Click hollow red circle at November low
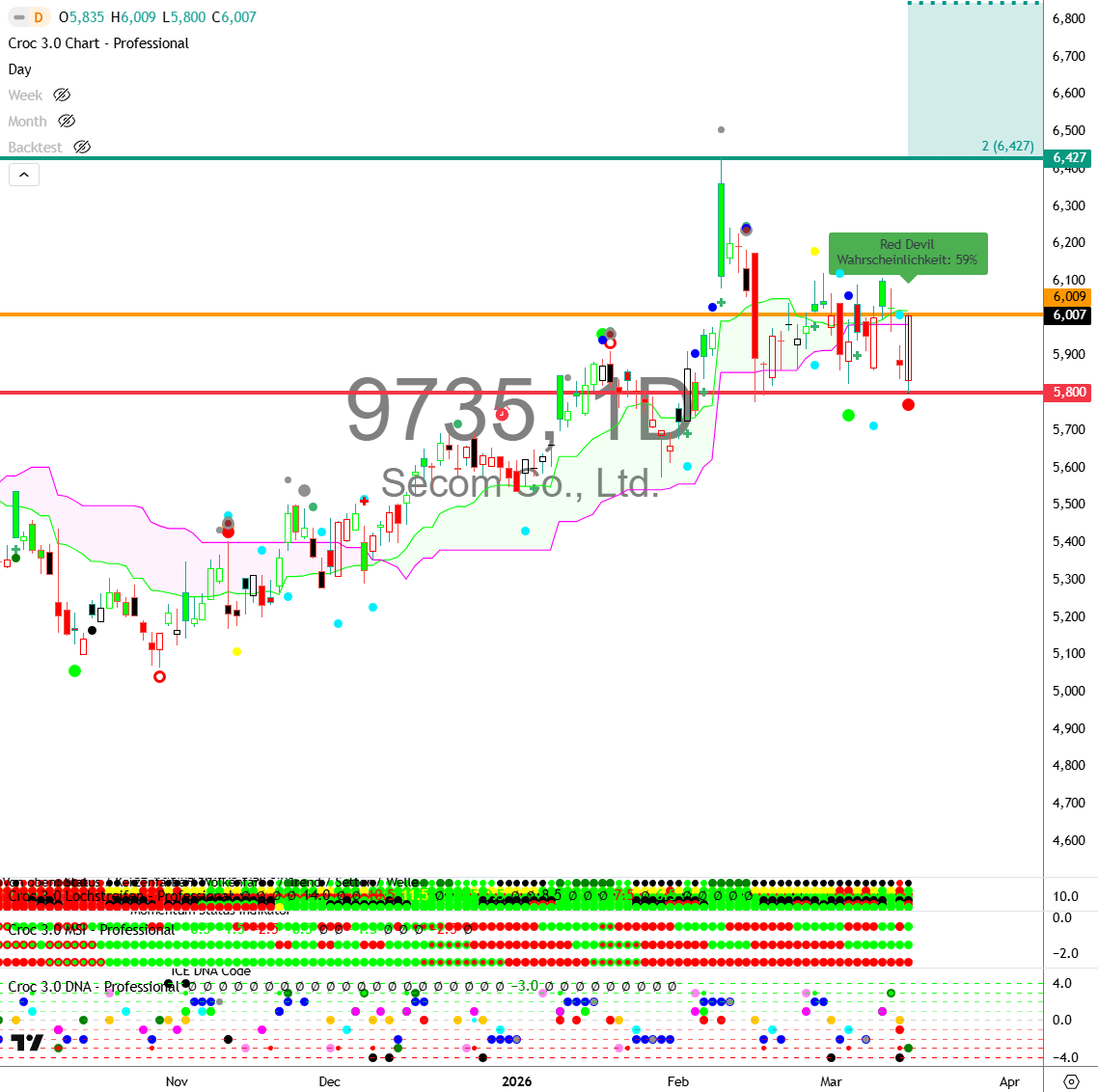The width and height of the screenshot is (1098, 1092). 160,676
